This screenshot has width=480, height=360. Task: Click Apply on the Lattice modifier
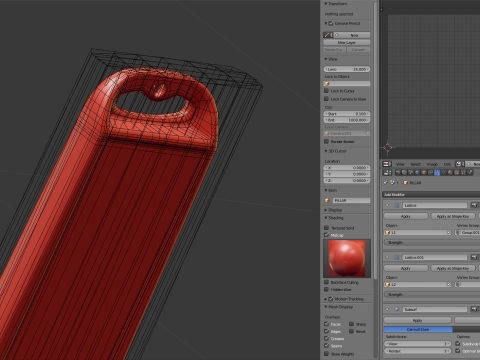(x=406, y=216)
